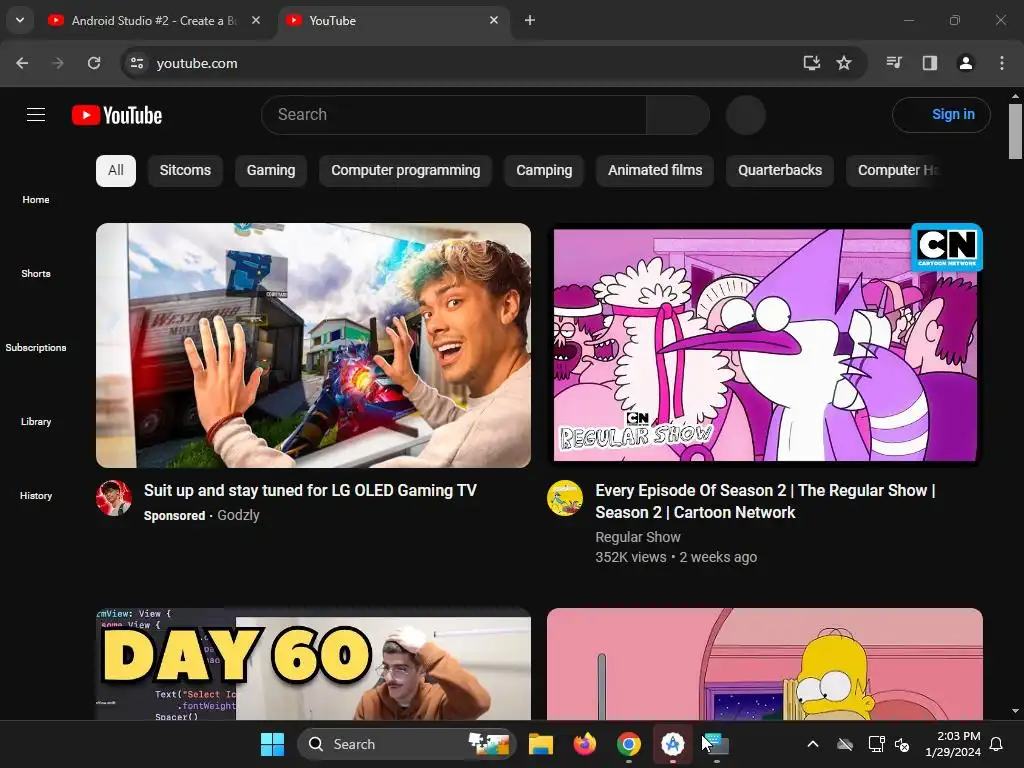Open the Regular Show Season 2 thumbnail
The height and width of the screenshot is (768, 1024).
click(765, 345)
